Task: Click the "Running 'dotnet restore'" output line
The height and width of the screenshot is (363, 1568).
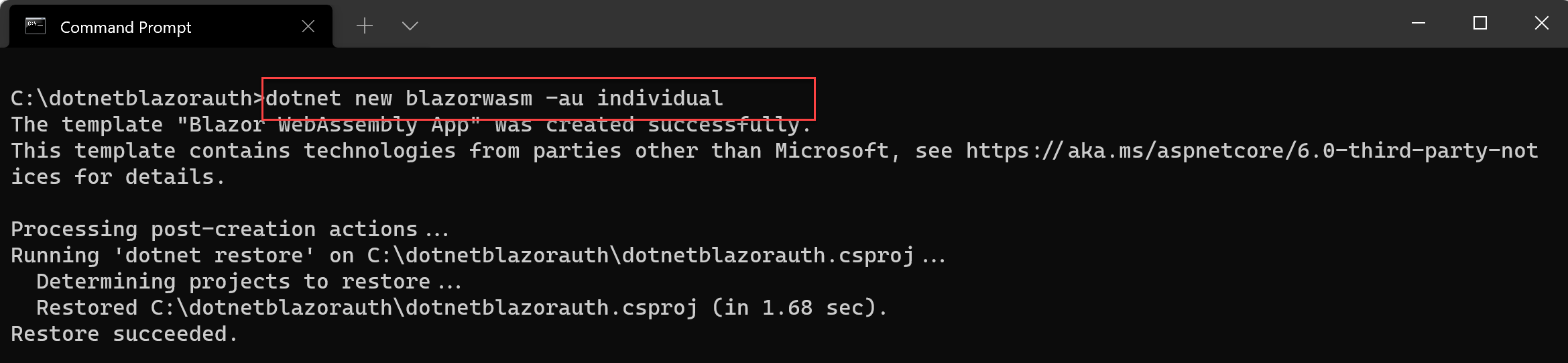Action: click(477, 256)
